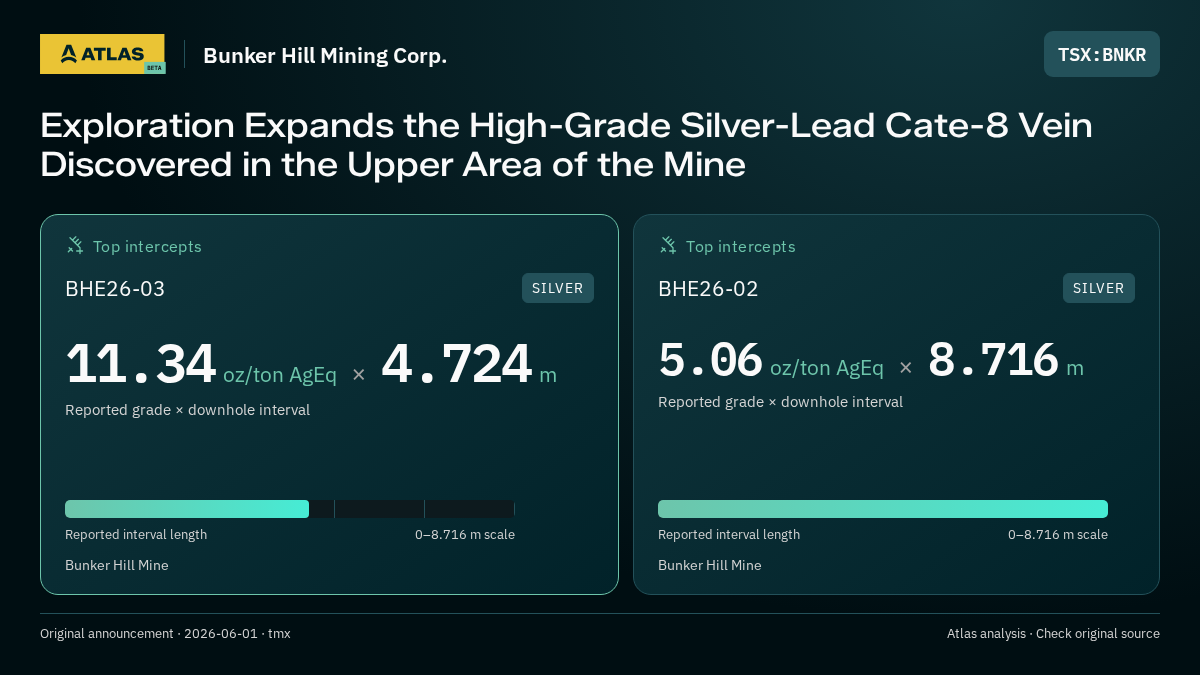Click the Reported grade caption under 5.06
Image resolution: width=1200 pixels, height=675 pixels.
(780, 402)
